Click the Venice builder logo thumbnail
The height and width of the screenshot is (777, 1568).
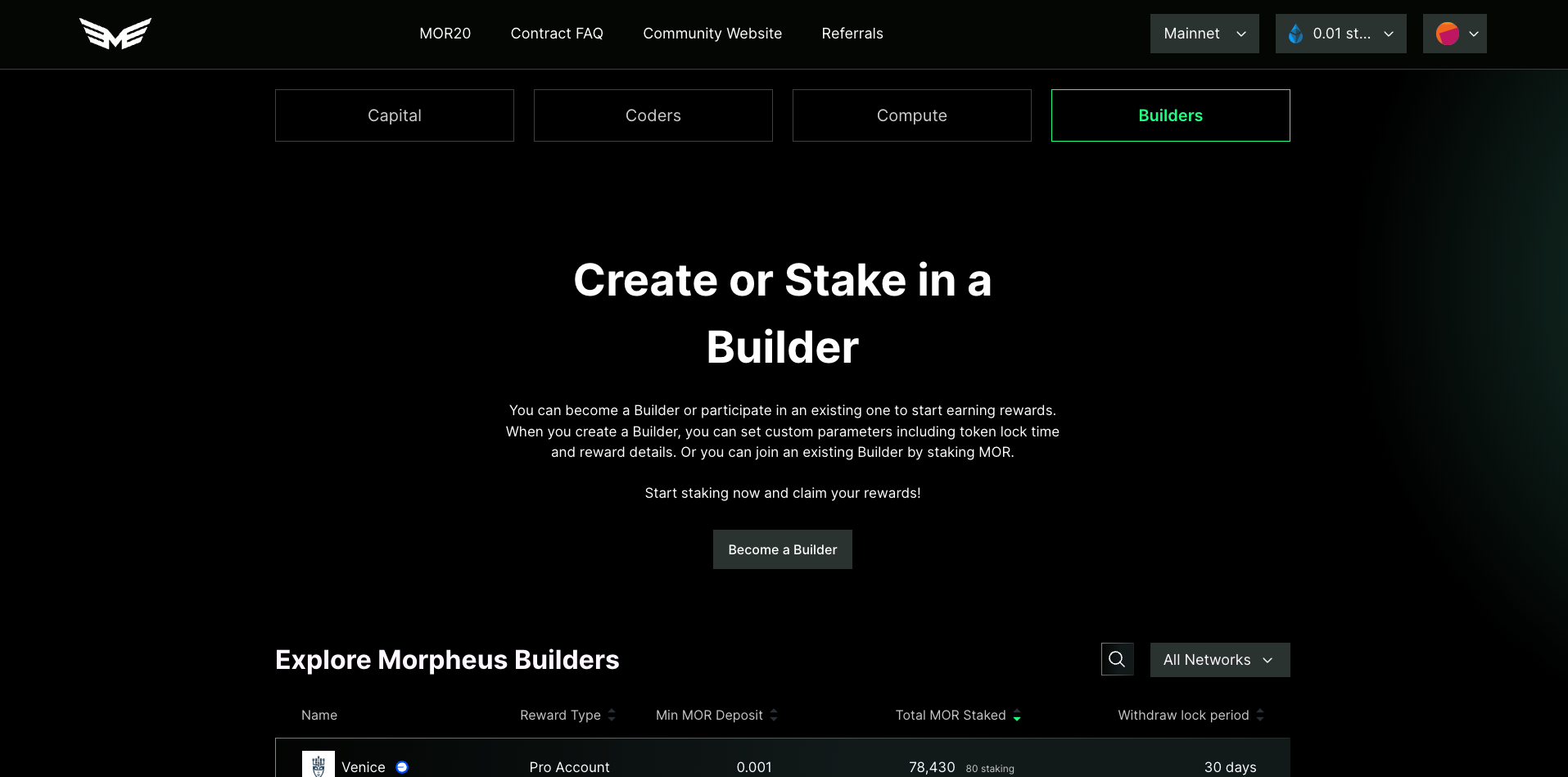coord(319,765)
